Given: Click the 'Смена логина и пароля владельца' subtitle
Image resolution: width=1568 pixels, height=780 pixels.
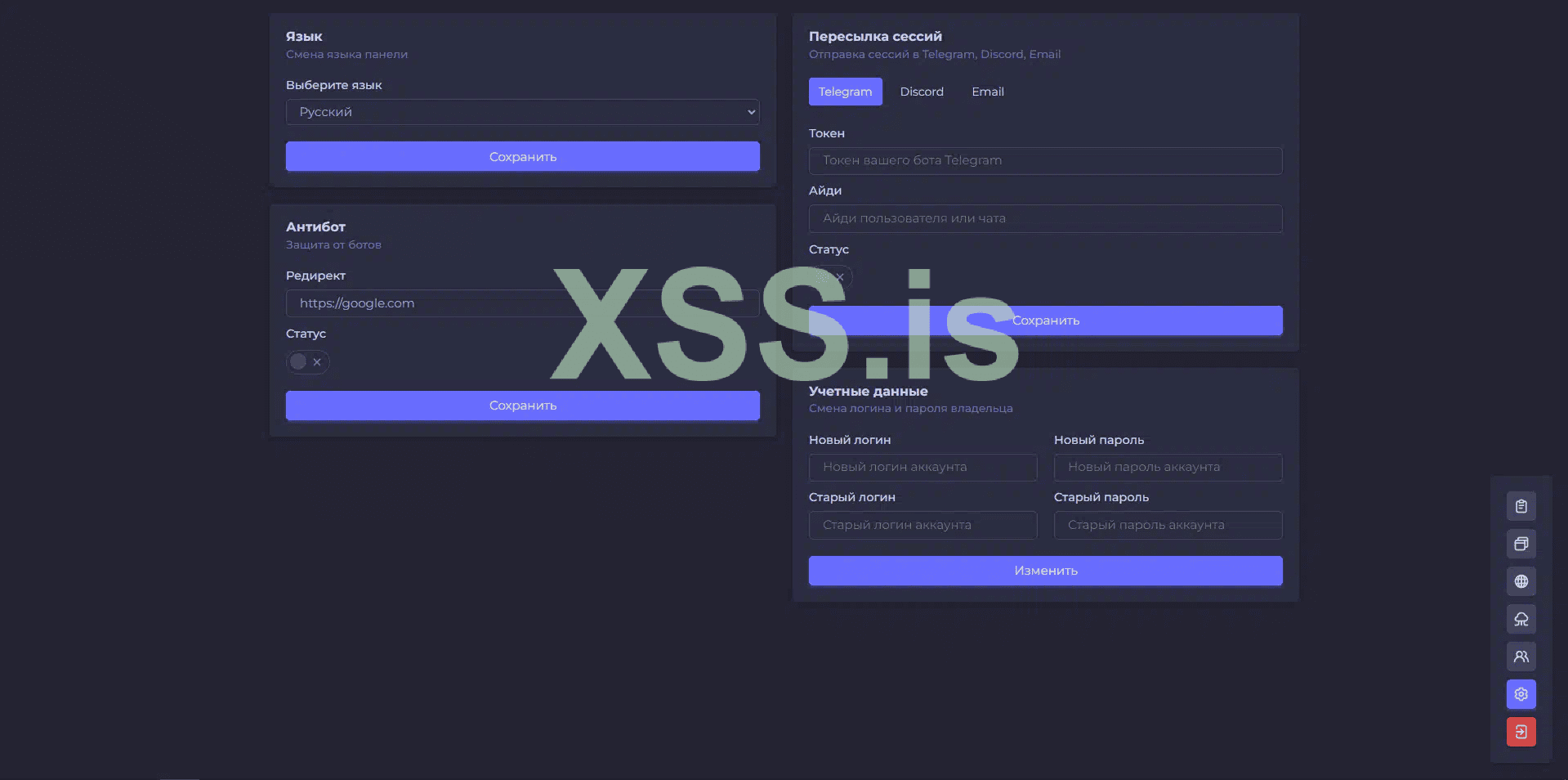Looking at the screenshot, I should [911, 408].
